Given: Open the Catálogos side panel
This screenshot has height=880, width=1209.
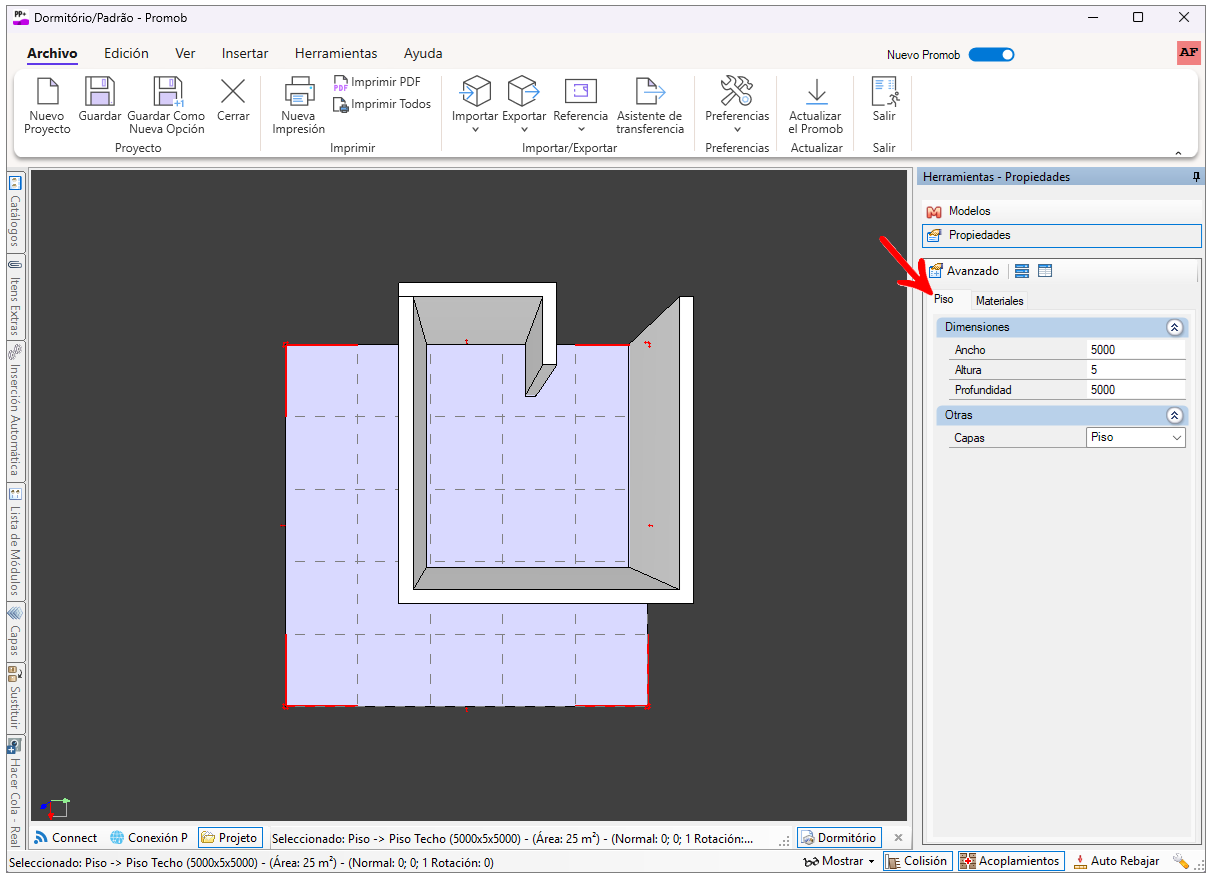Looking at the screenshot, I should [15, 212].
